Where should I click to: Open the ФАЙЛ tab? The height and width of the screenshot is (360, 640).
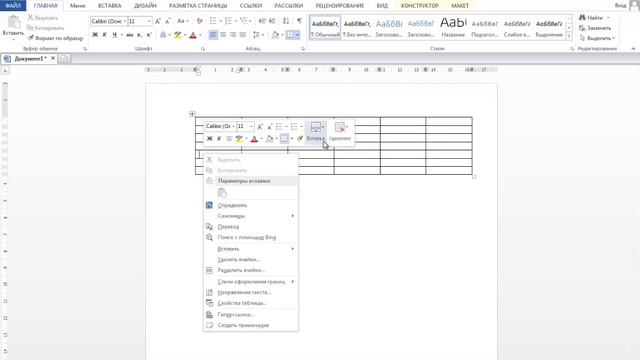(13, 6)
